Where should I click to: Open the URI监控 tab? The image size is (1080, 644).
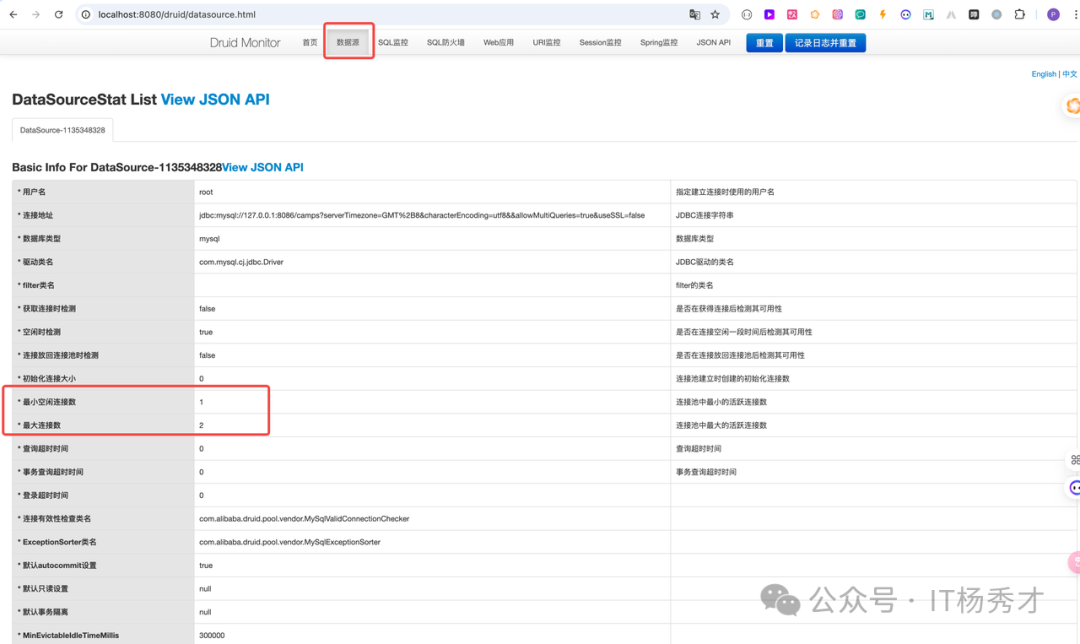(546, 43)
